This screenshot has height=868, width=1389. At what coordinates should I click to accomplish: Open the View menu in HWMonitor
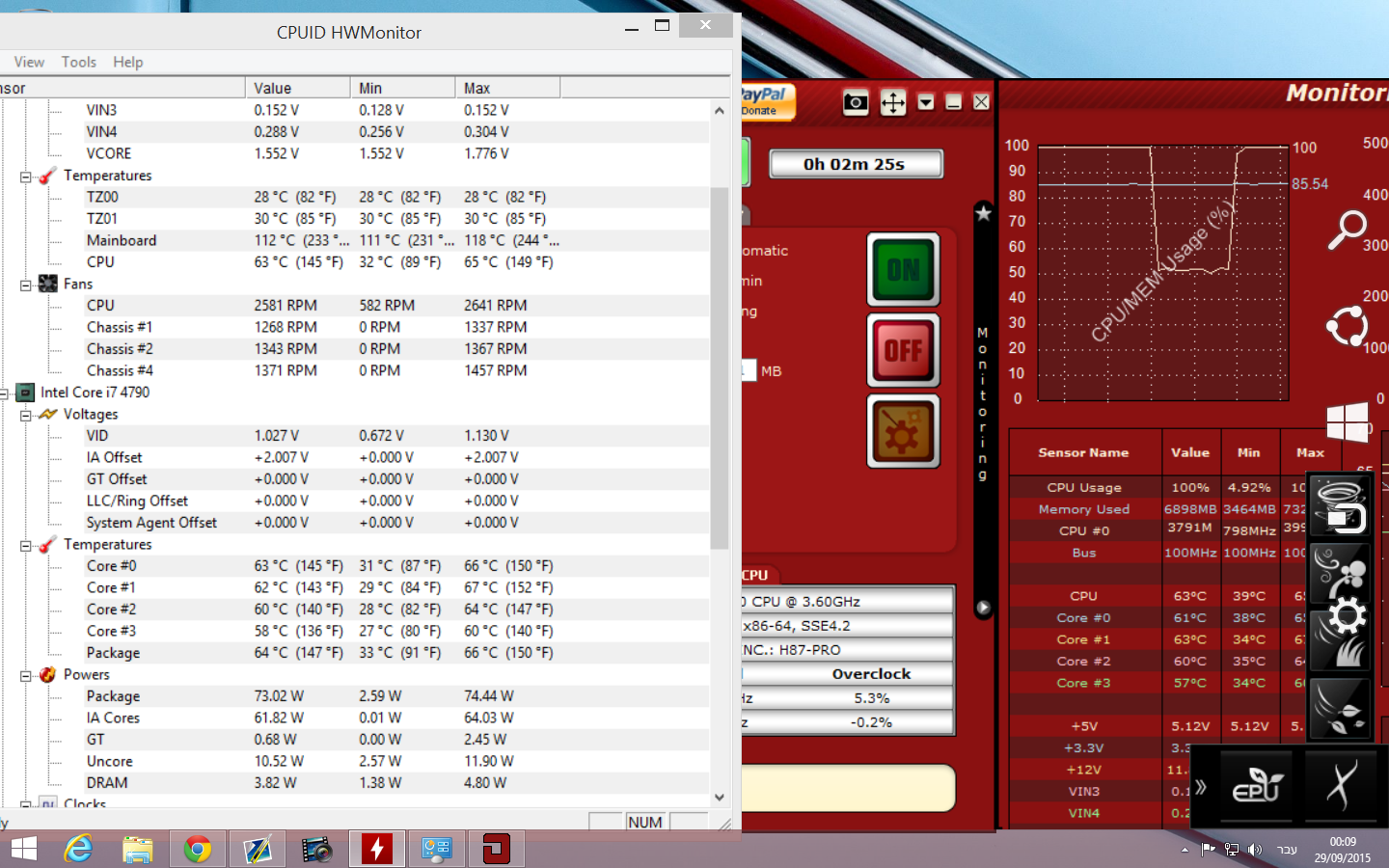pyautogui.click(x=29, y=62)
